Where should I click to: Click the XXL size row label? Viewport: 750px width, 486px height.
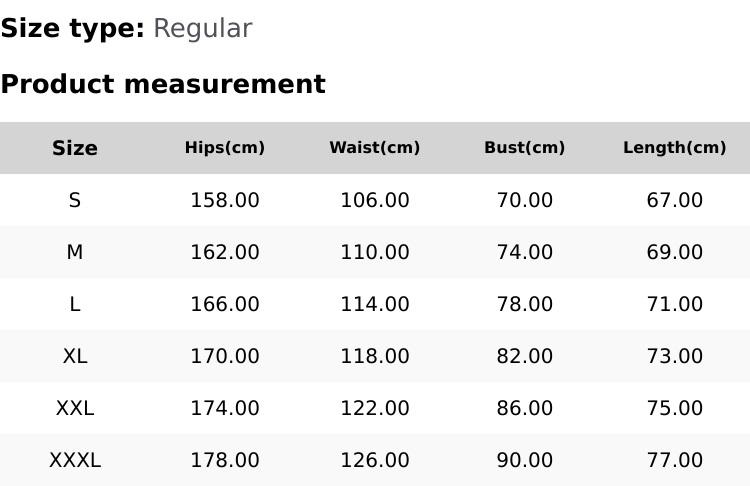coord(75,408)
